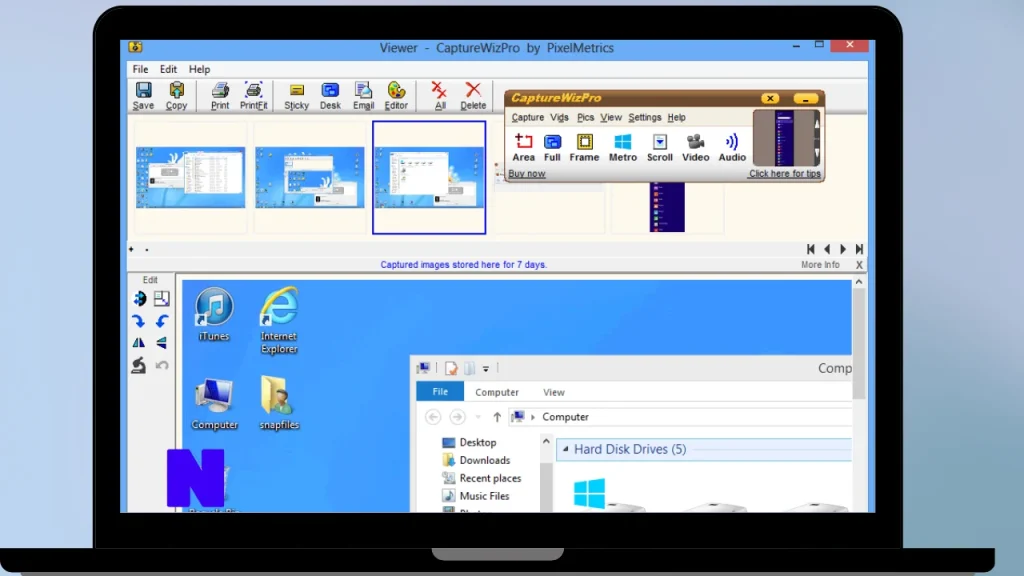Select the highlighted third capture thumbnail

(x=429, y=177)
